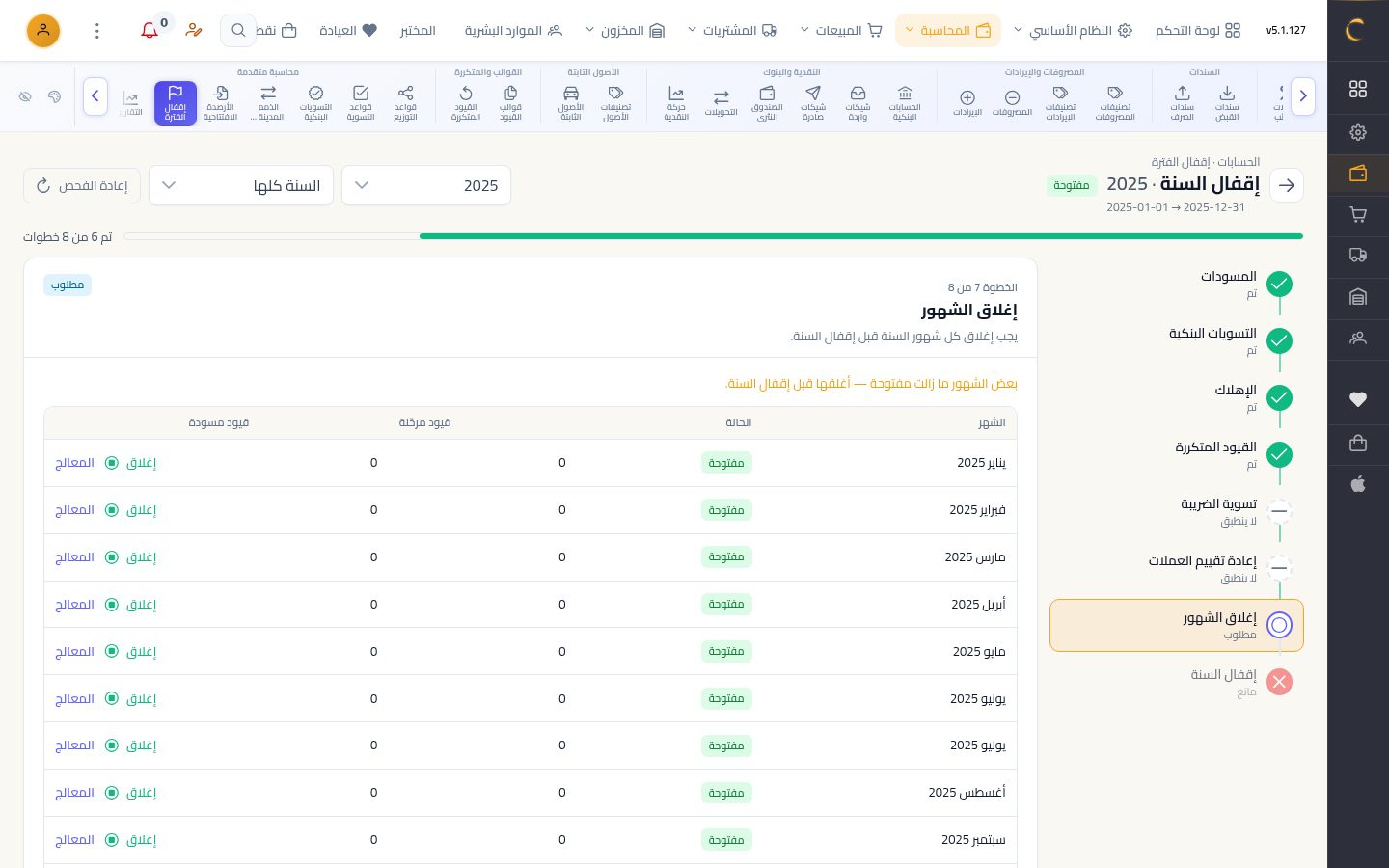Open سندات القبض in the ribbon
This screenshot has height=868, width=1389.
click(x=1227, y=103)
